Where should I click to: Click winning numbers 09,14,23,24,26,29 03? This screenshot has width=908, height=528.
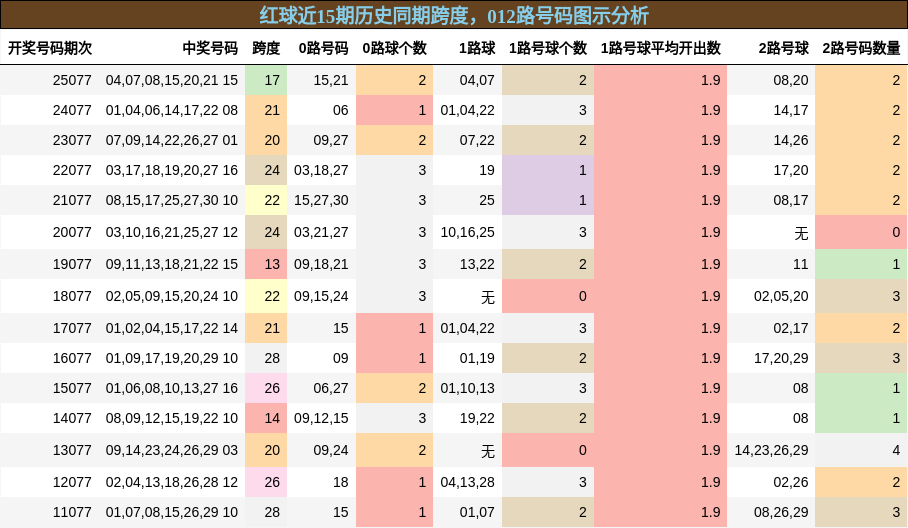(171, 450)
